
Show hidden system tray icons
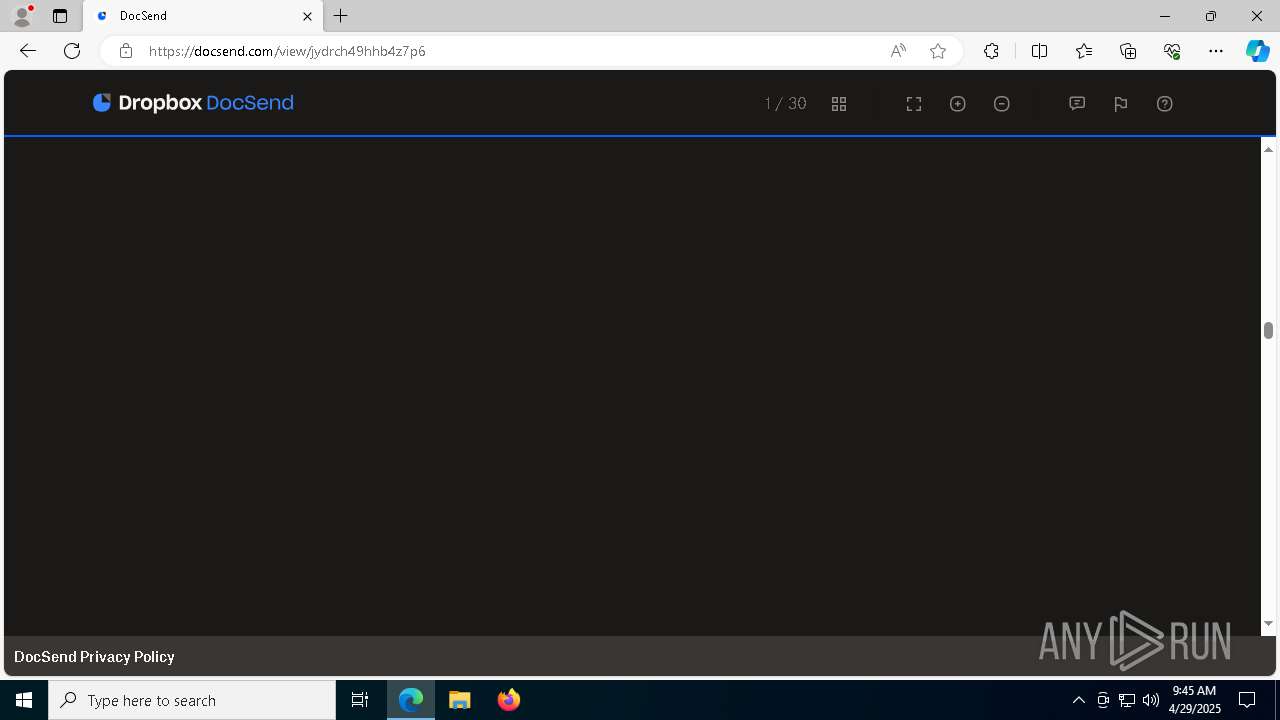click(1078, 700)
